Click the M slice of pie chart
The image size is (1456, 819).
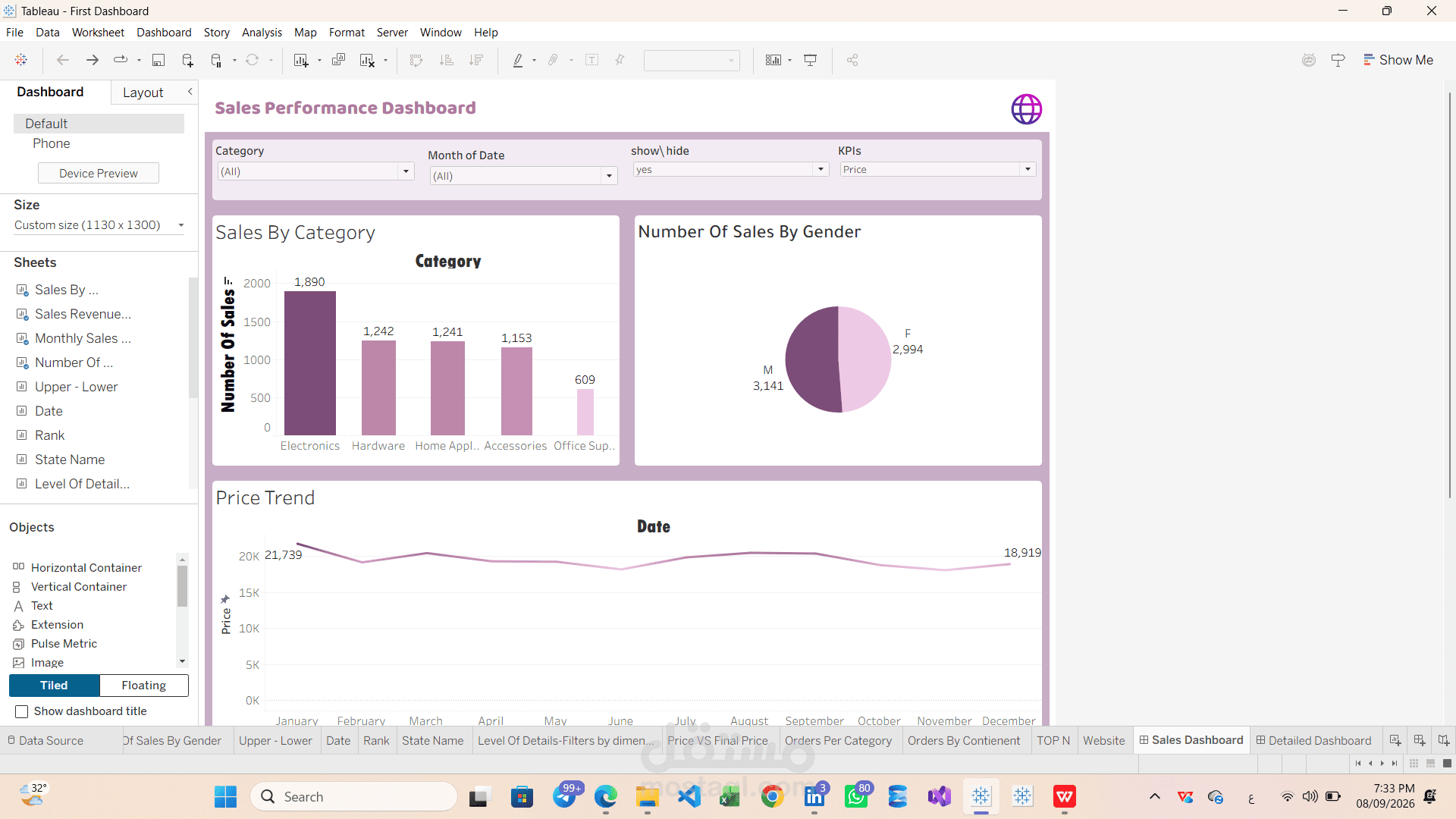[810, 359]
